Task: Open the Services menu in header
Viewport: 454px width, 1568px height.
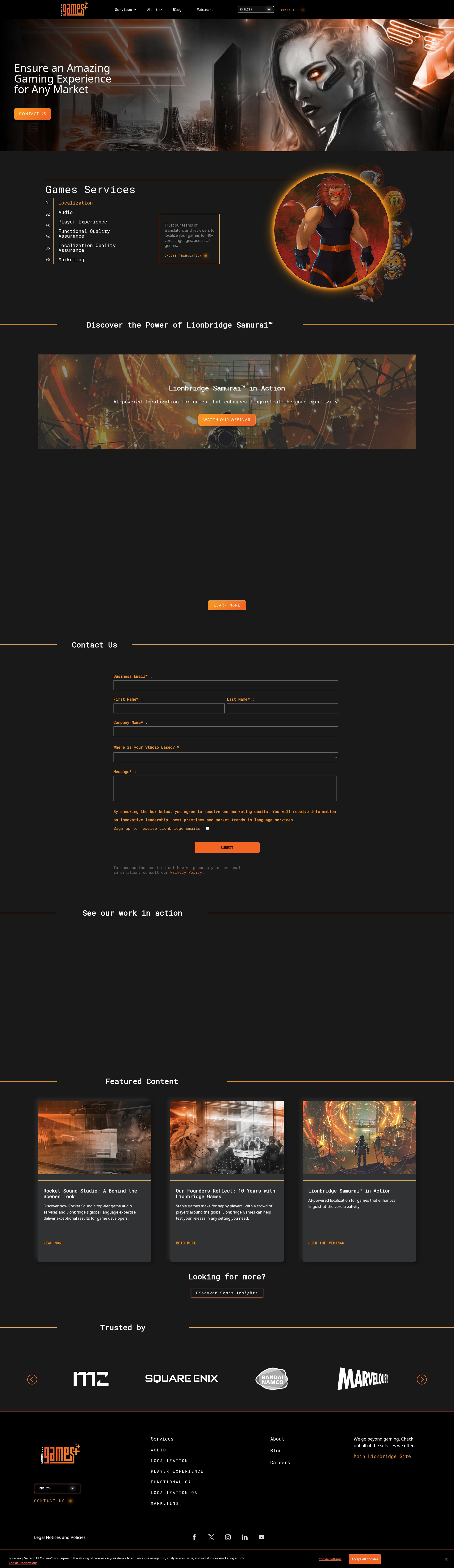Action: [125, 10]
